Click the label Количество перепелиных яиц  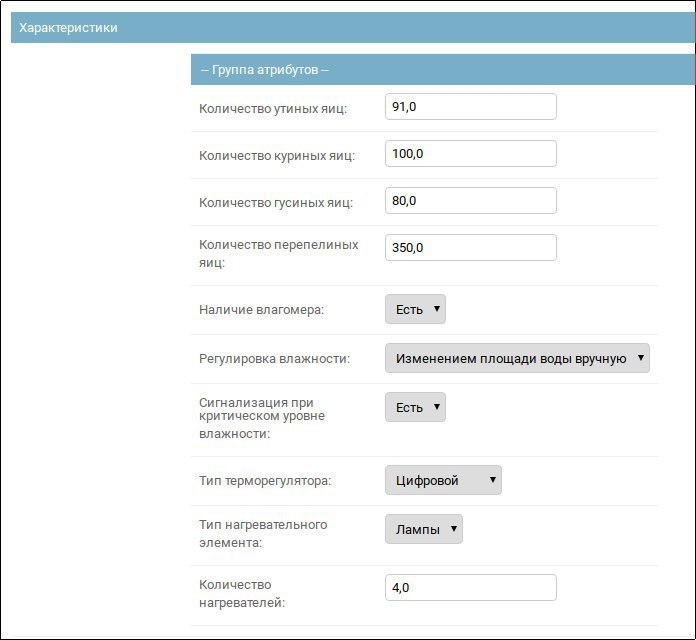278,253
